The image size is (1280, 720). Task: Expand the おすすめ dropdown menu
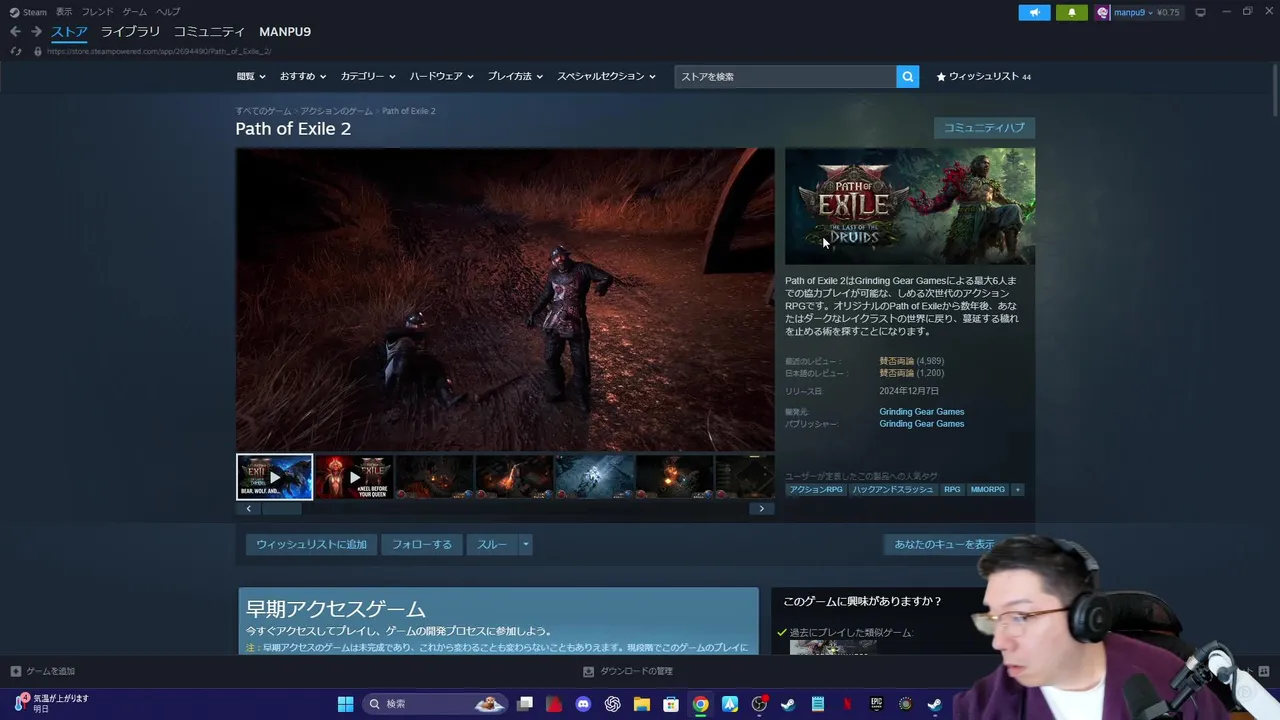pos(303,76)
